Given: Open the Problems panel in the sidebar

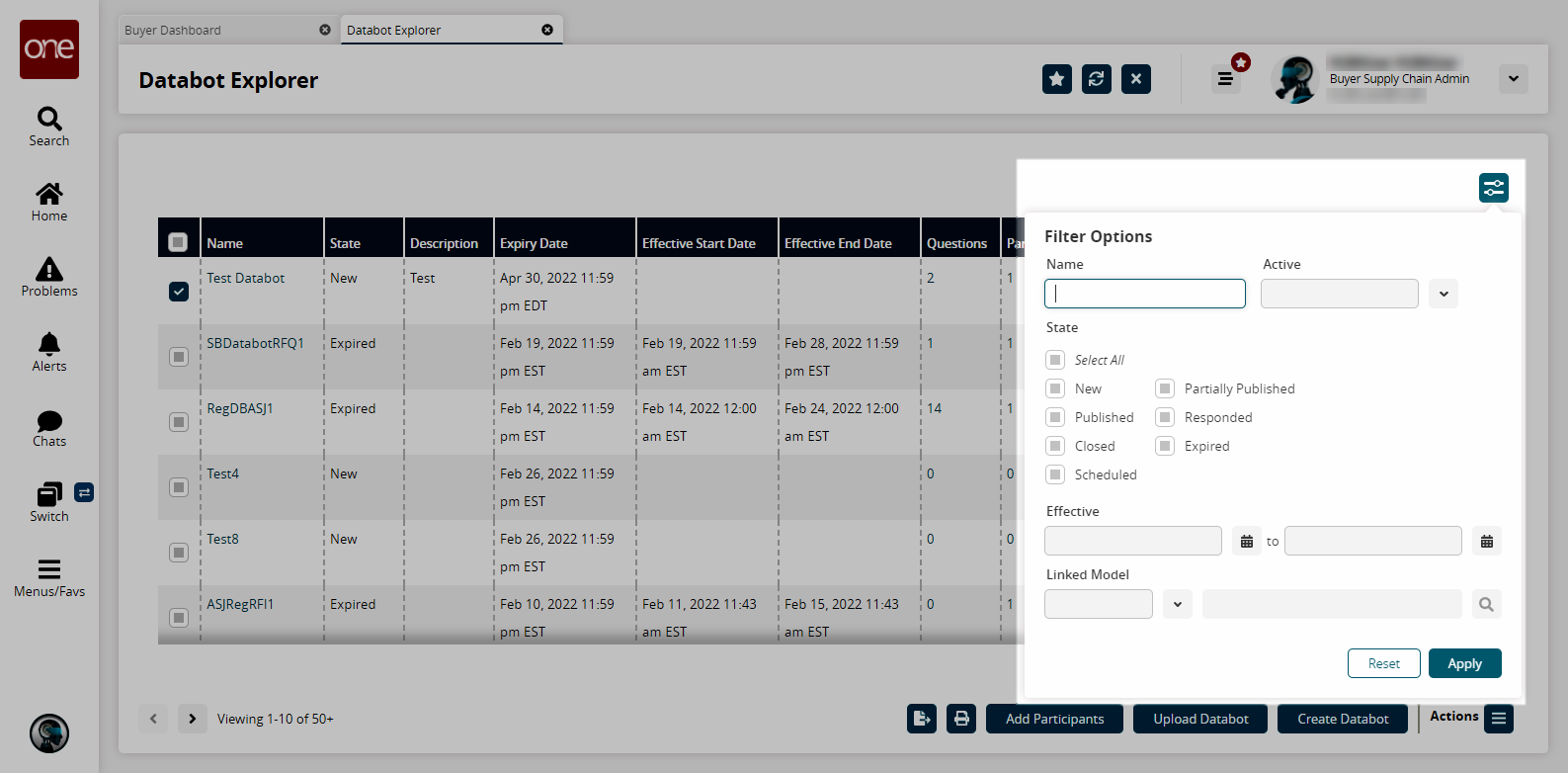Looking at the screenshot, I should pyautogui.click(x=49, y=277).
